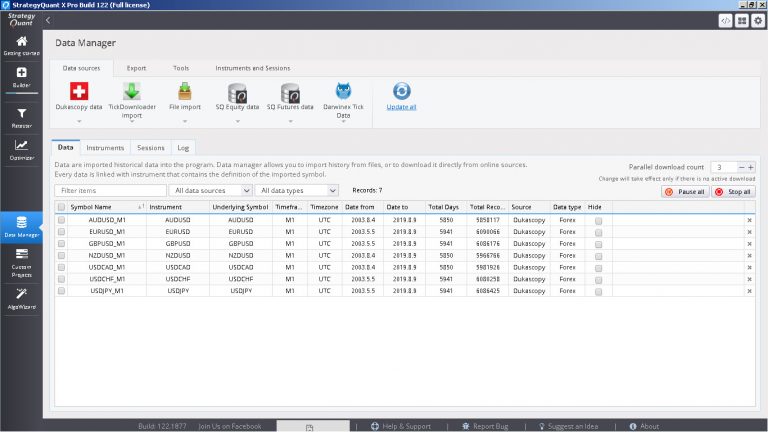Open Optimizer in left sidebar
Screen dimensions: 768x432
(x=21, y=149)
